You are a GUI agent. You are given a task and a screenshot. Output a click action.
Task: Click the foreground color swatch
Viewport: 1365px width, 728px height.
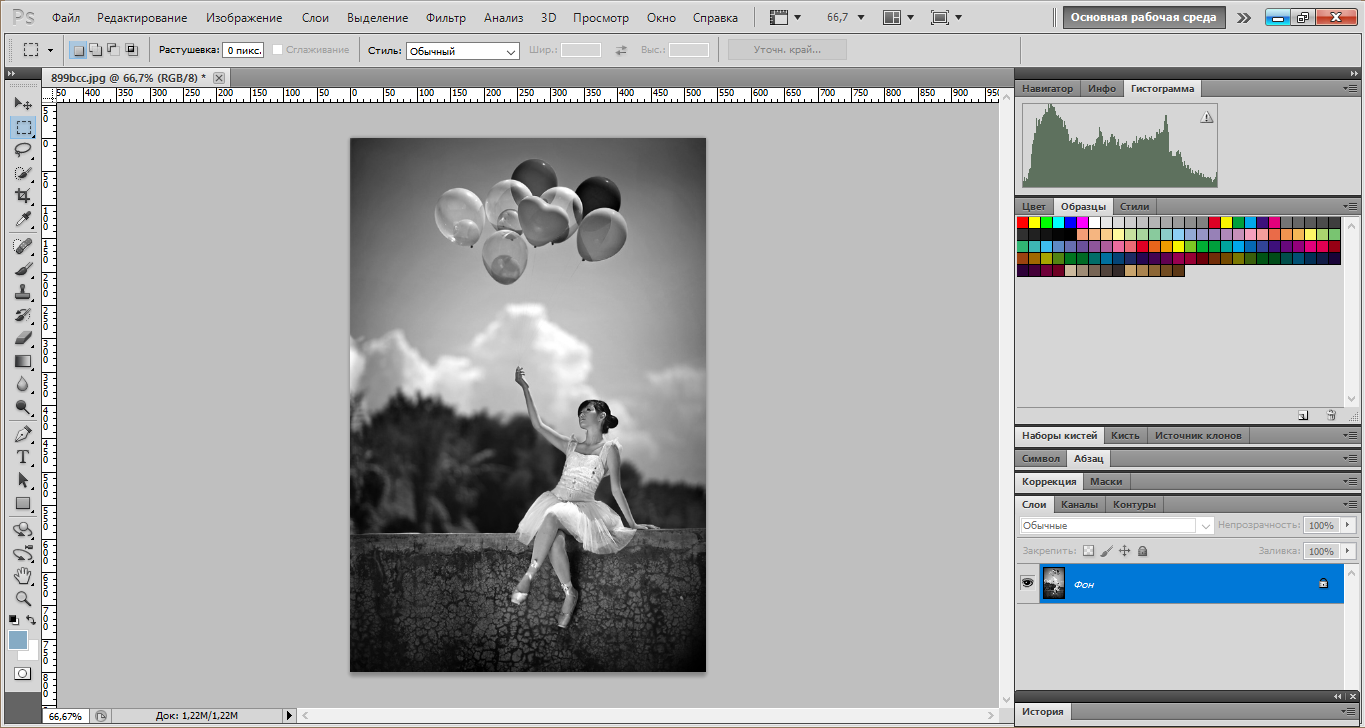[x=18, y=640]
